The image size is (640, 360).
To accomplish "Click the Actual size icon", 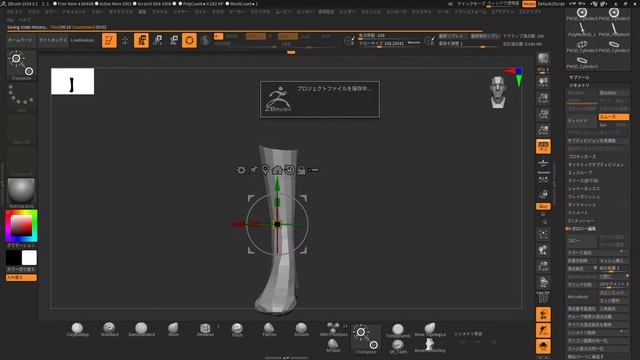I will pos(543,114).
